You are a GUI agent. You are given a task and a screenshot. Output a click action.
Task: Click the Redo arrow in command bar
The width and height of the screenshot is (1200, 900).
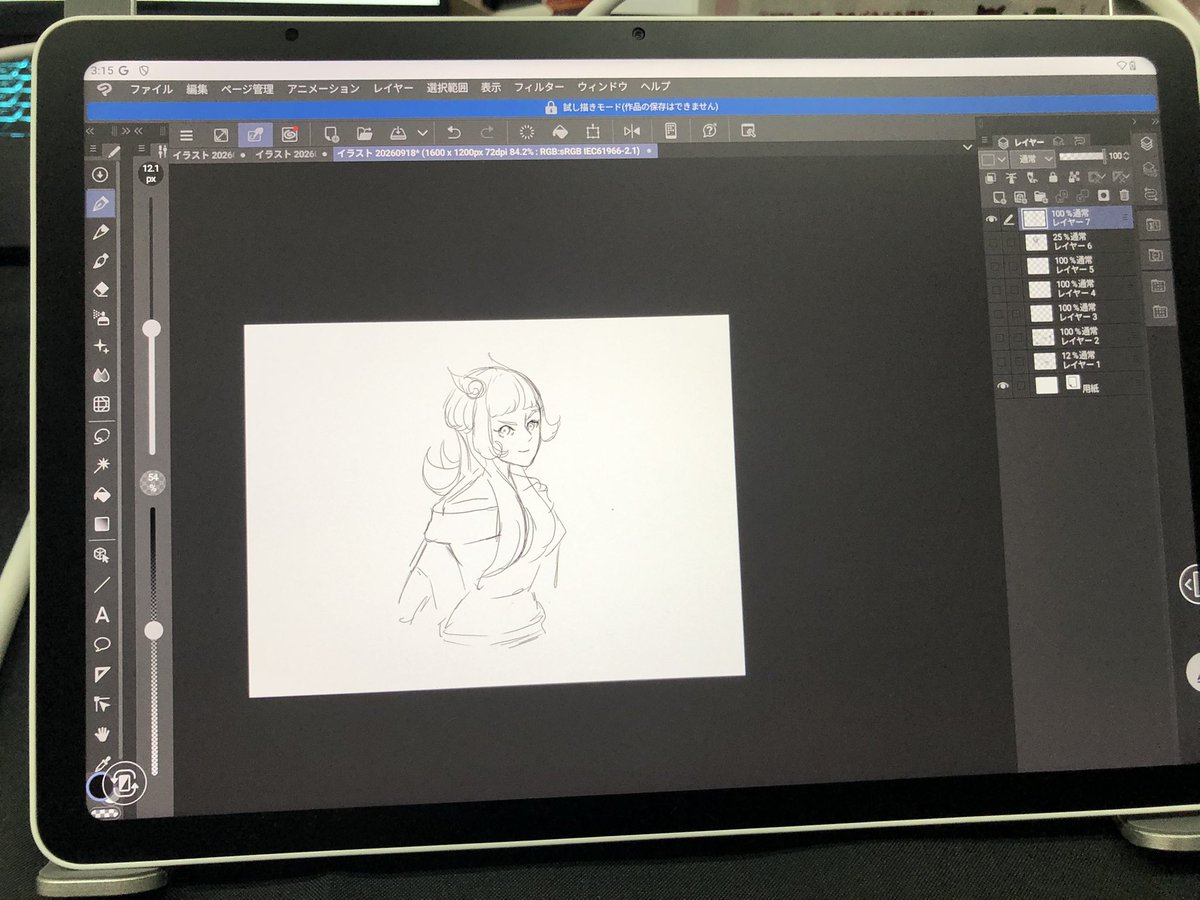[x=487, y=132]
